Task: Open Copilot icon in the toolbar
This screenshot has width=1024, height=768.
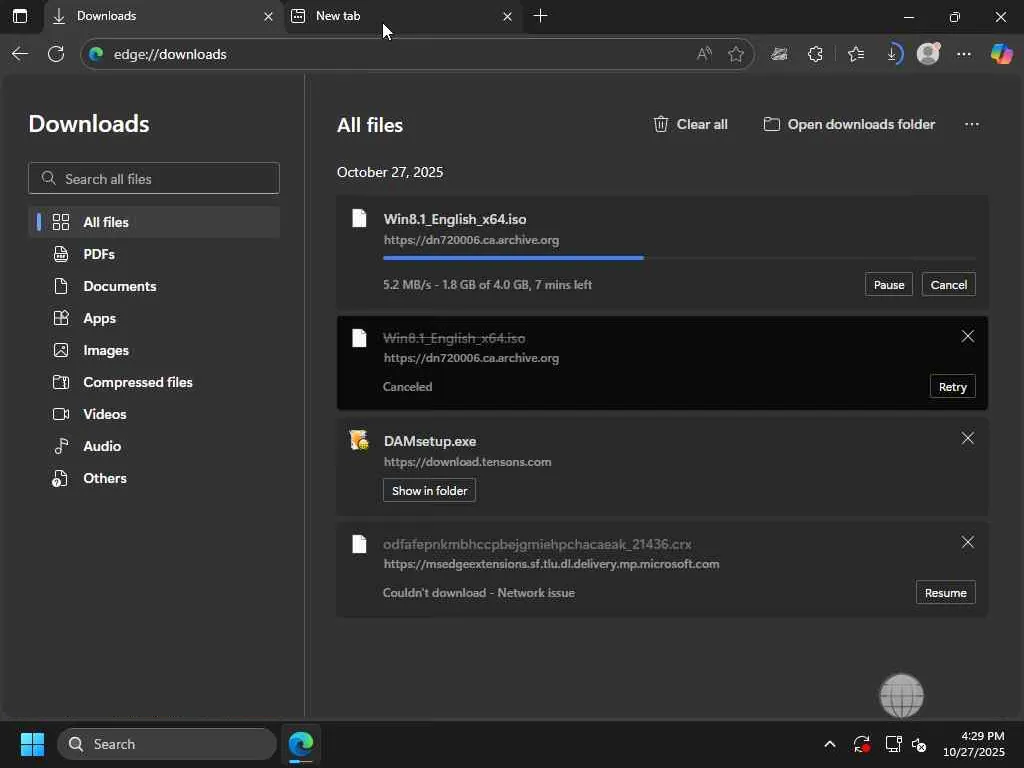Action: 1001,54
